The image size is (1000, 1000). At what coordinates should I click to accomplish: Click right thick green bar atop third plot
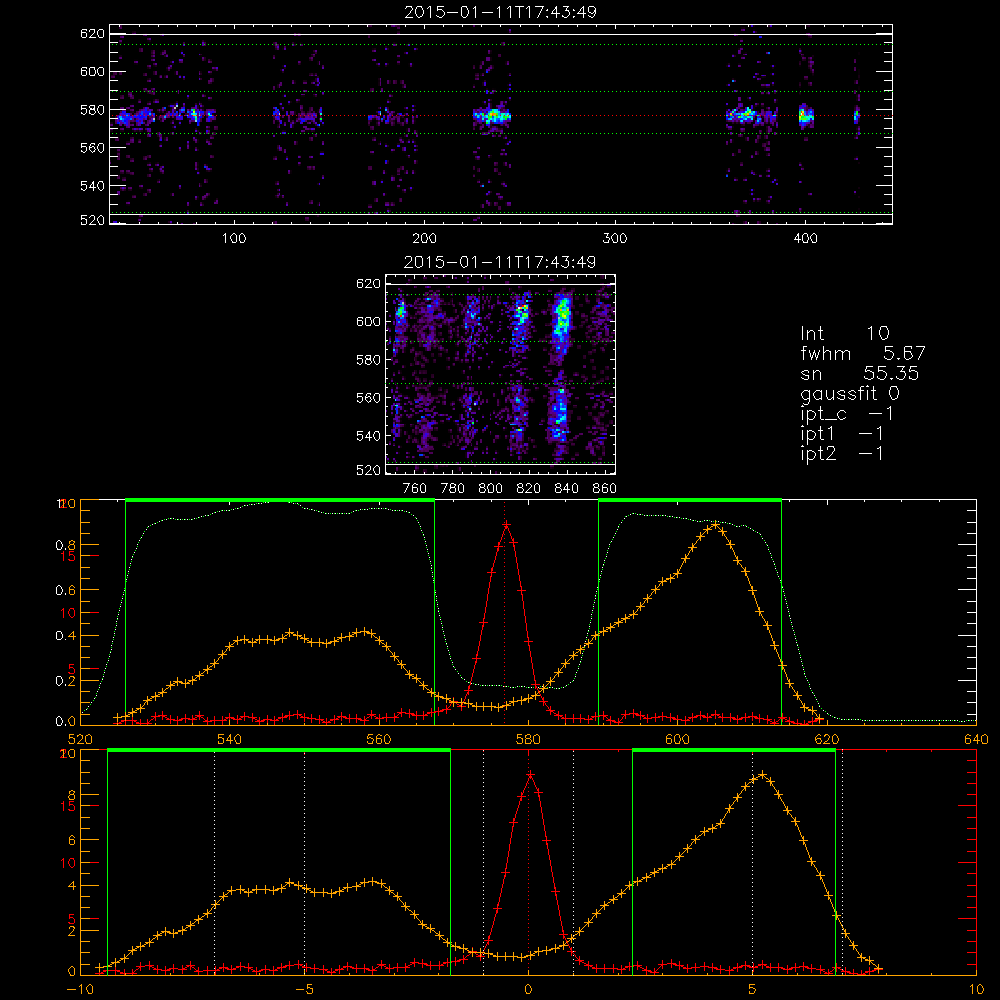tap(689, 501)
